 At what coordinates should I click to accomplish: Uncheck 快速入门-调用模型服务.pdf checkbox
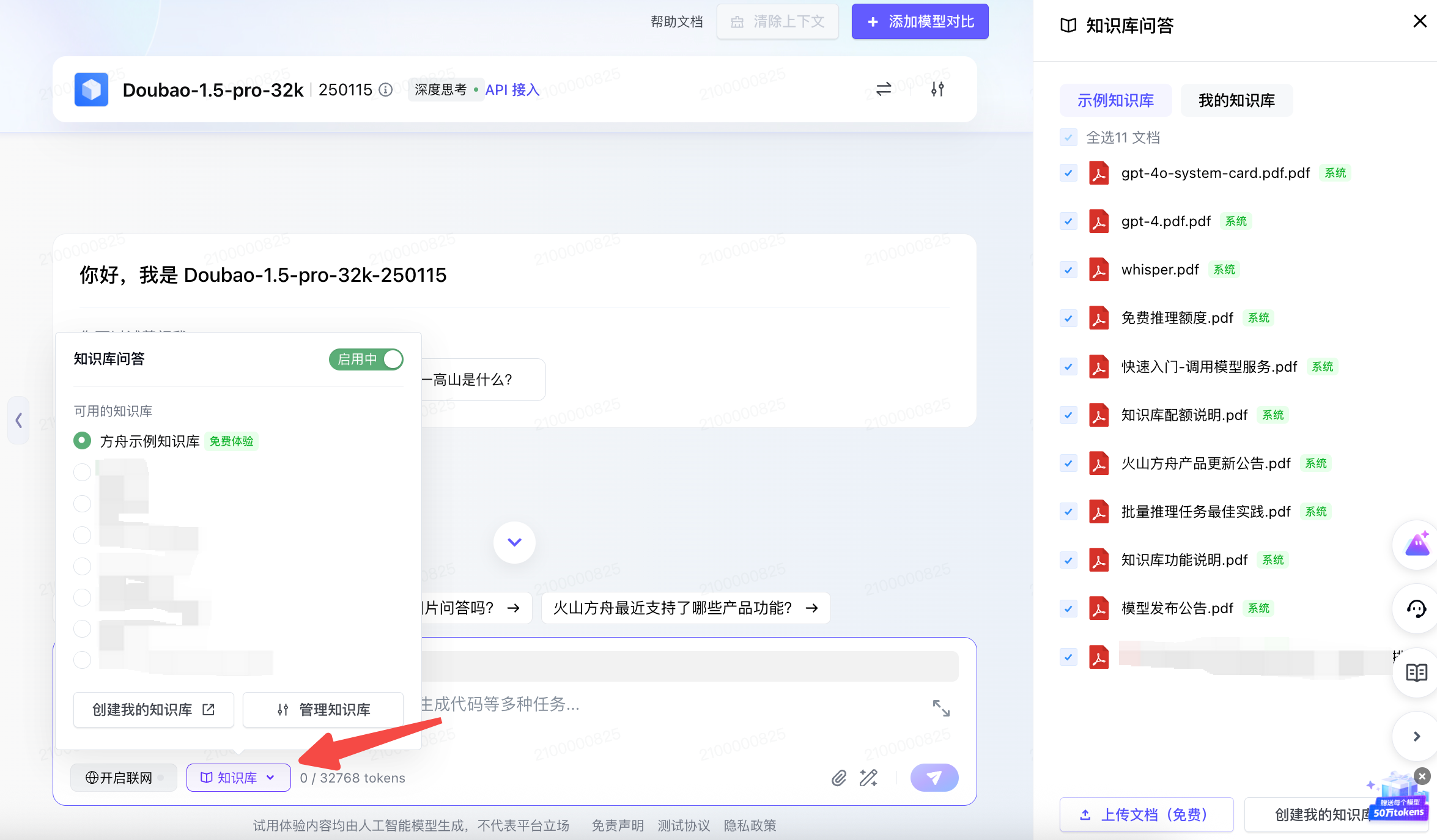tap(1068, 367)
